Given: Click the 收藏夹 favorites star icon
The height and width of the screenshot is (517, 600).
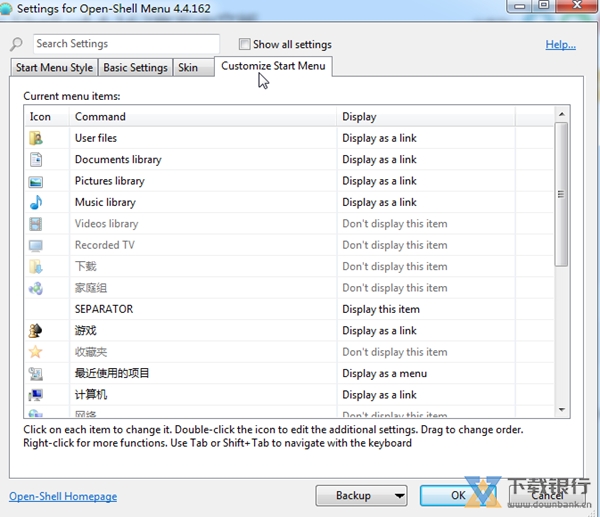Looking at the screenshot, I should [x=36, y=352].
